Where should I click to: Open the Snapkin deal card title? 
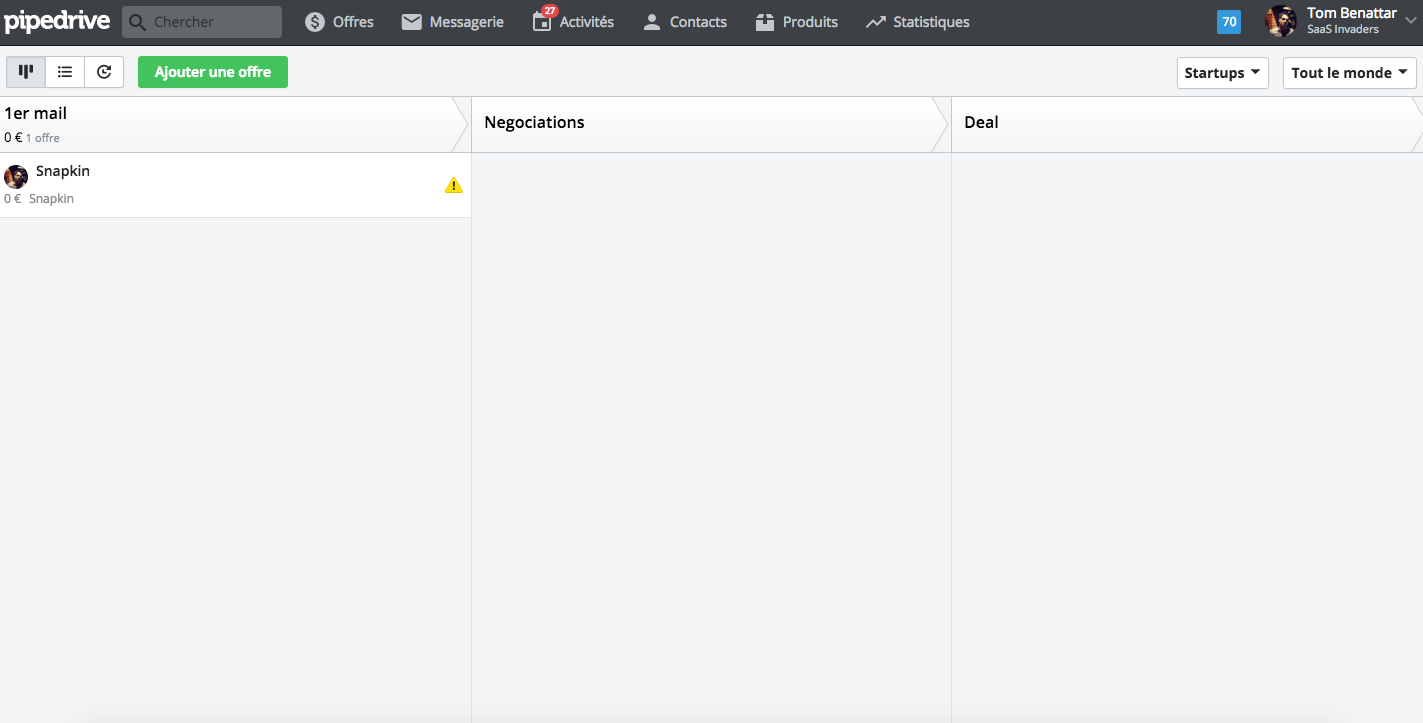(63, 171)
